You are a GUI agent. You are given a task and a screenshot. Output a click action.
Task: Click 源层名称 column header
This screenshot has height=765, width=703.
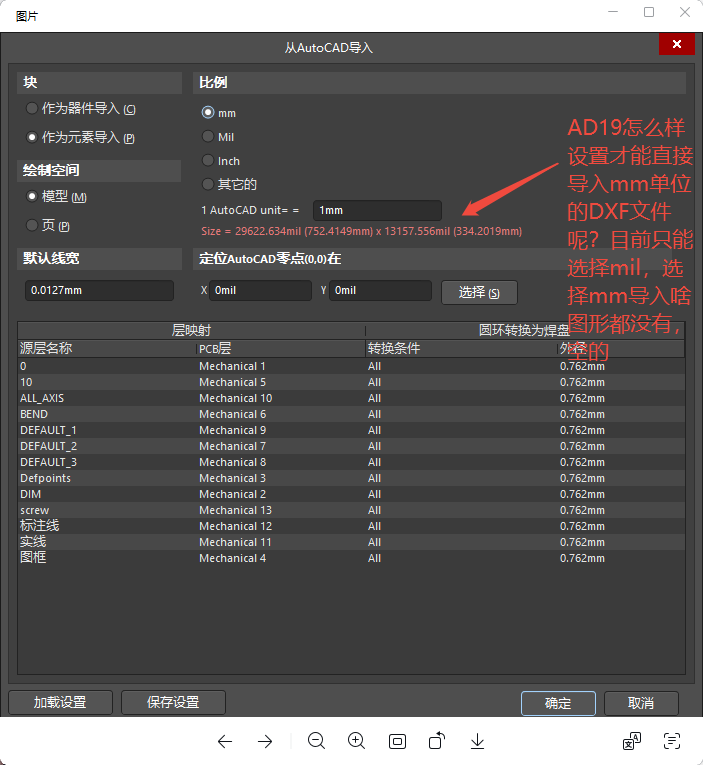[107, 348]
